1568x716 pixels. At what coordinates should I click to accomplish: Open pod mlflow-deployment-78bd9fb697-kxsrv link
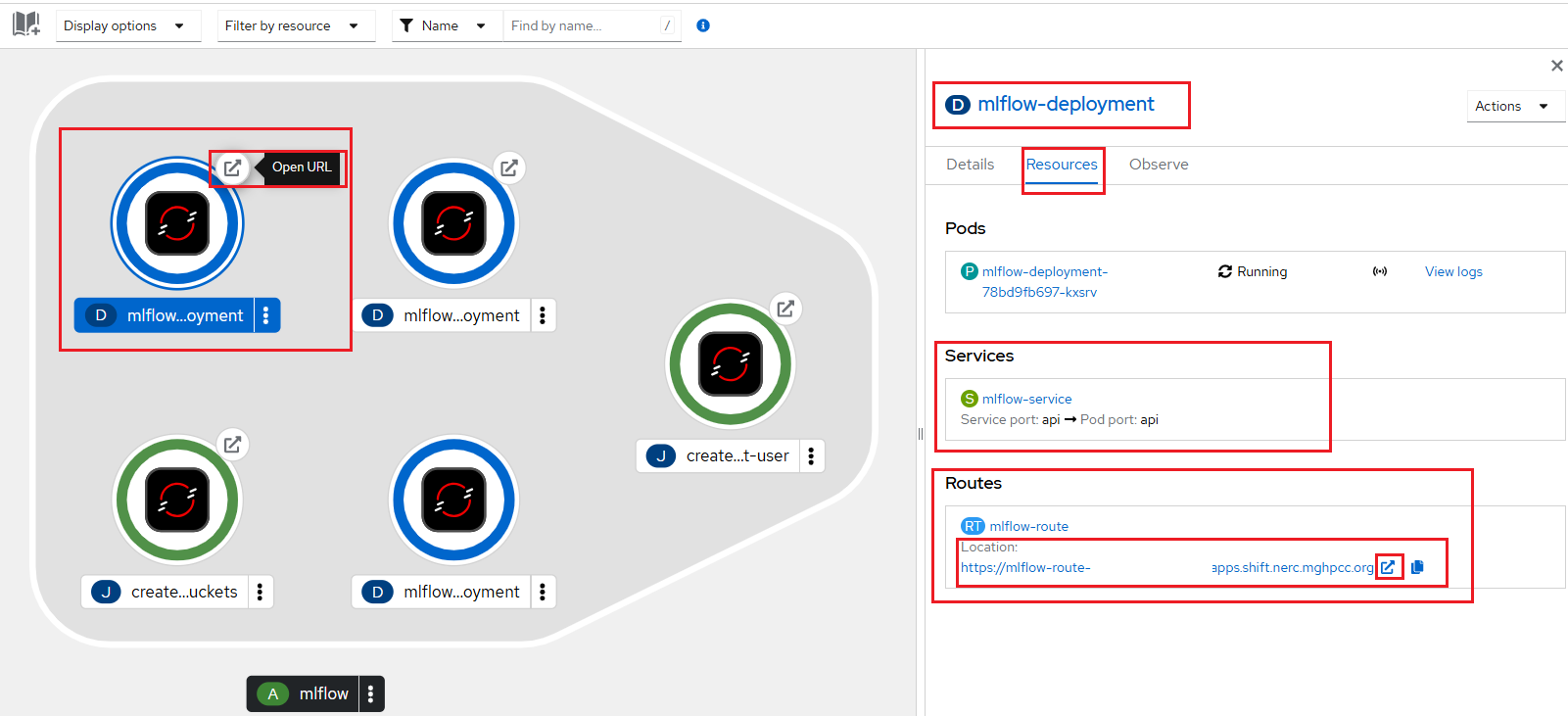(x=1045, y=282)
